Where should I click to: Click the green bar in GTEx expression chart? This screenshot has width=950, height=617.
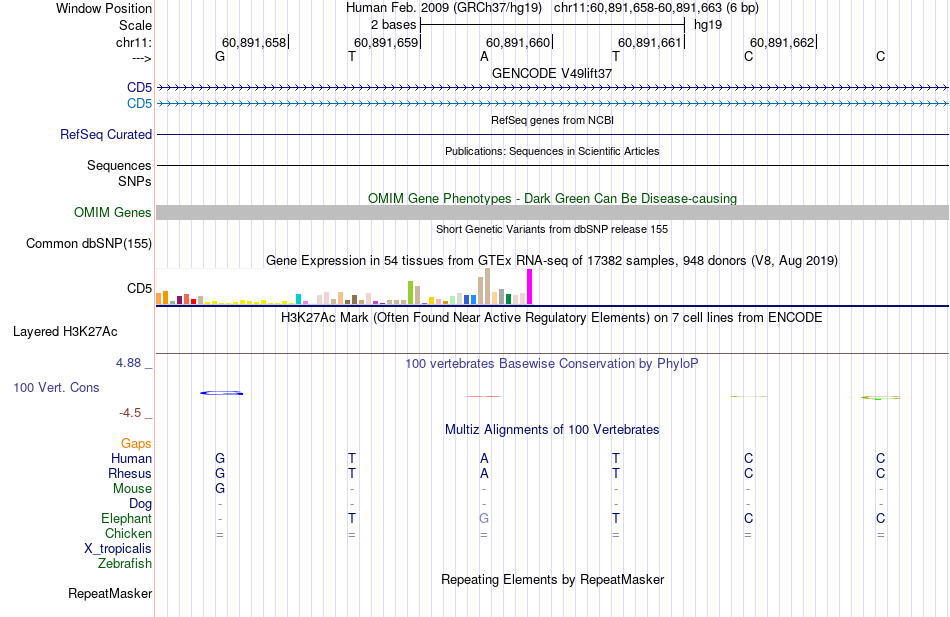point(410,292)
